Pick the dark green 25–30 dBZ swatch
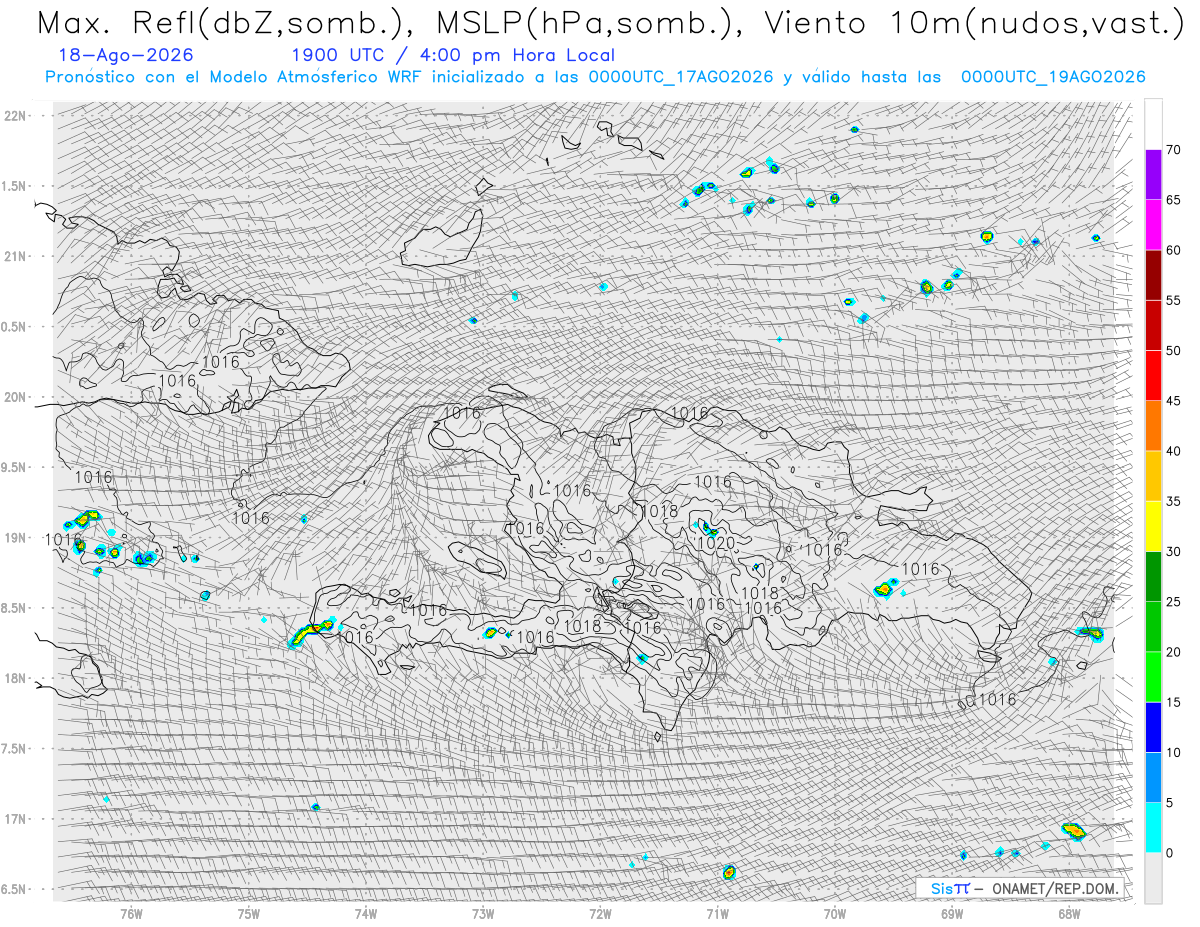Screen dimensions: 1200x927 coord(1153,577)
